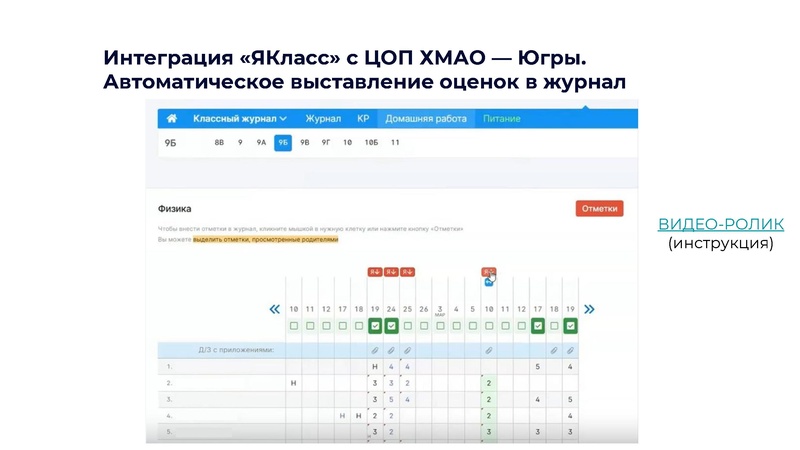Go to previous dates with « arrow
800x450 pixels.
[x=274, y=309]
